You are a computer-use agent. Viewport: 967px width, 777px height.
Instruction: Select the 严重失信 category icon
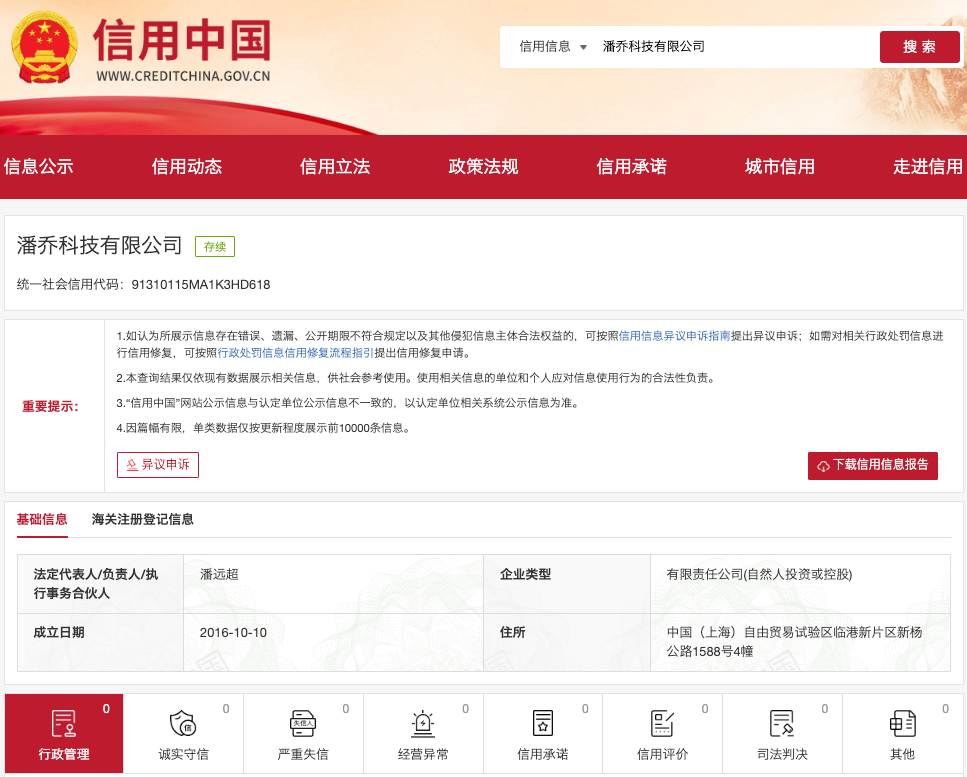point(303,723)
